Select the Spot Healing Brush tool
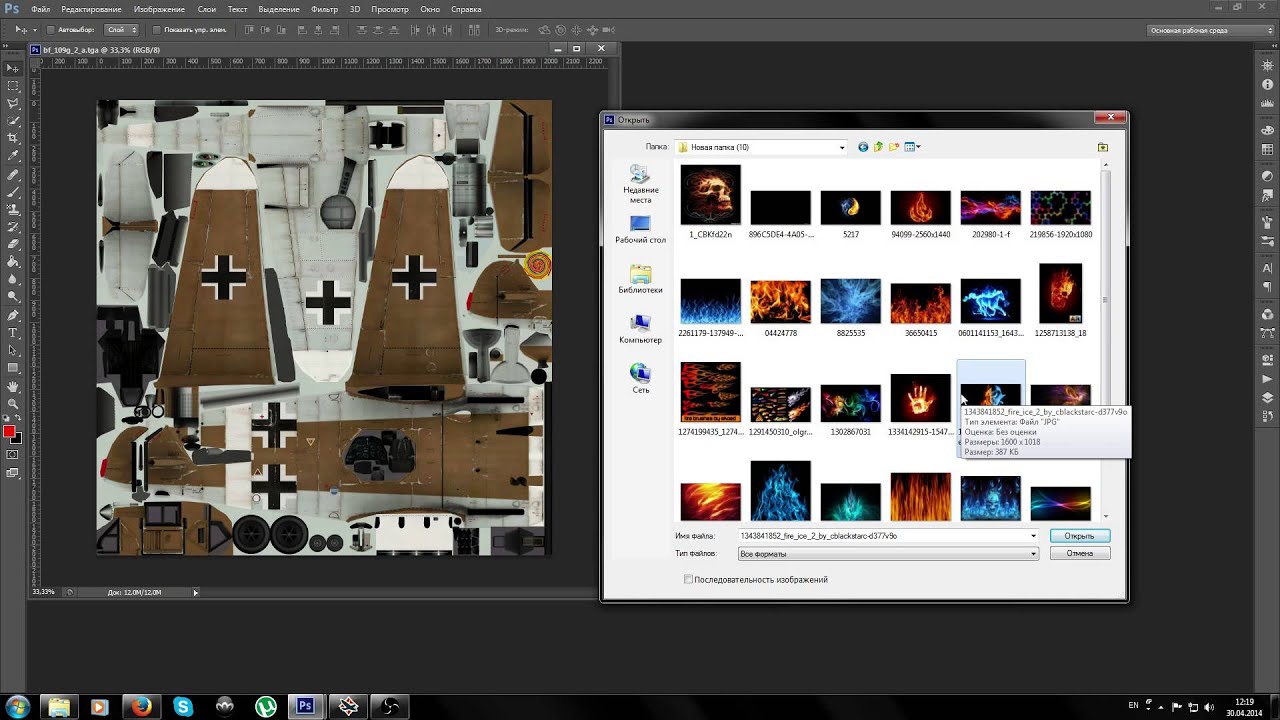This screenshot has width=1280, height=720. coord(13,174)
